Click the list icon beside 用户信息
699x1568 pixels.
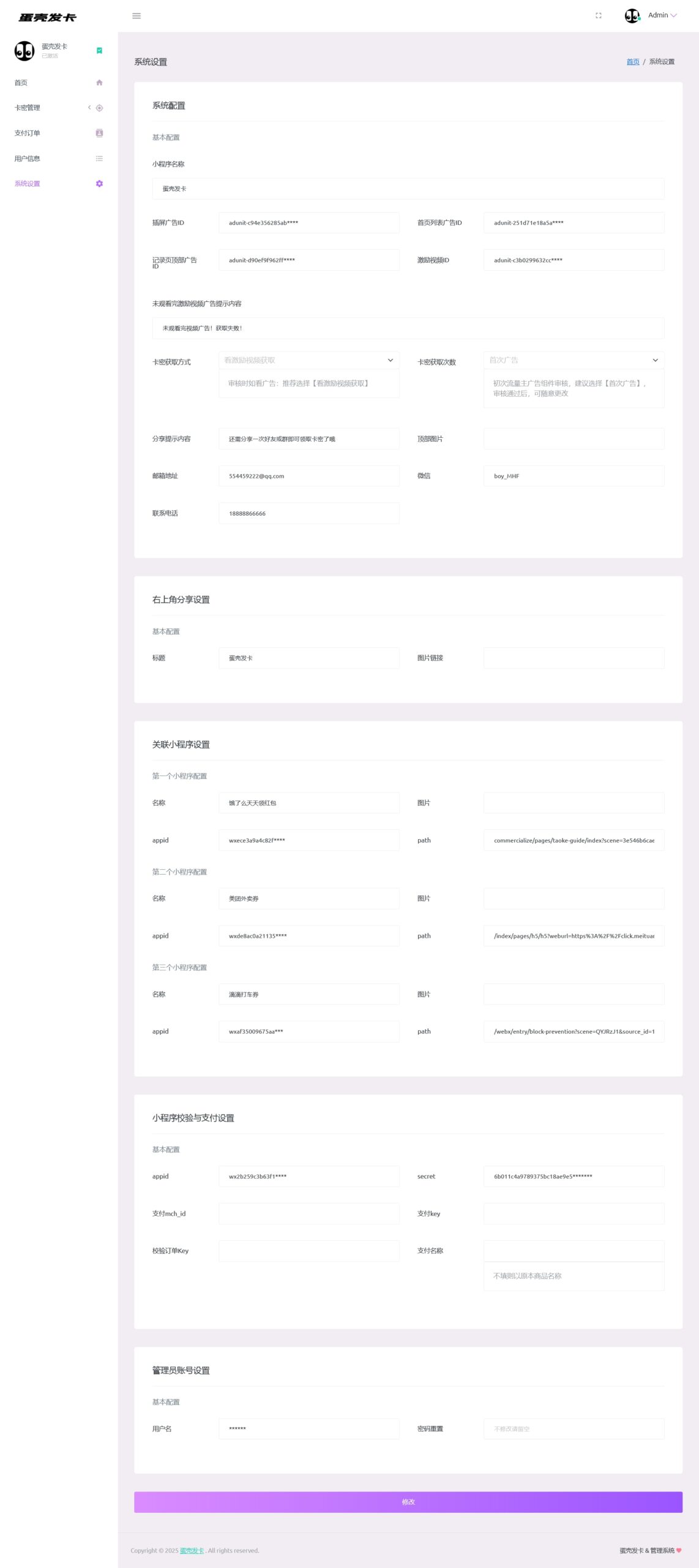point(99,159)
